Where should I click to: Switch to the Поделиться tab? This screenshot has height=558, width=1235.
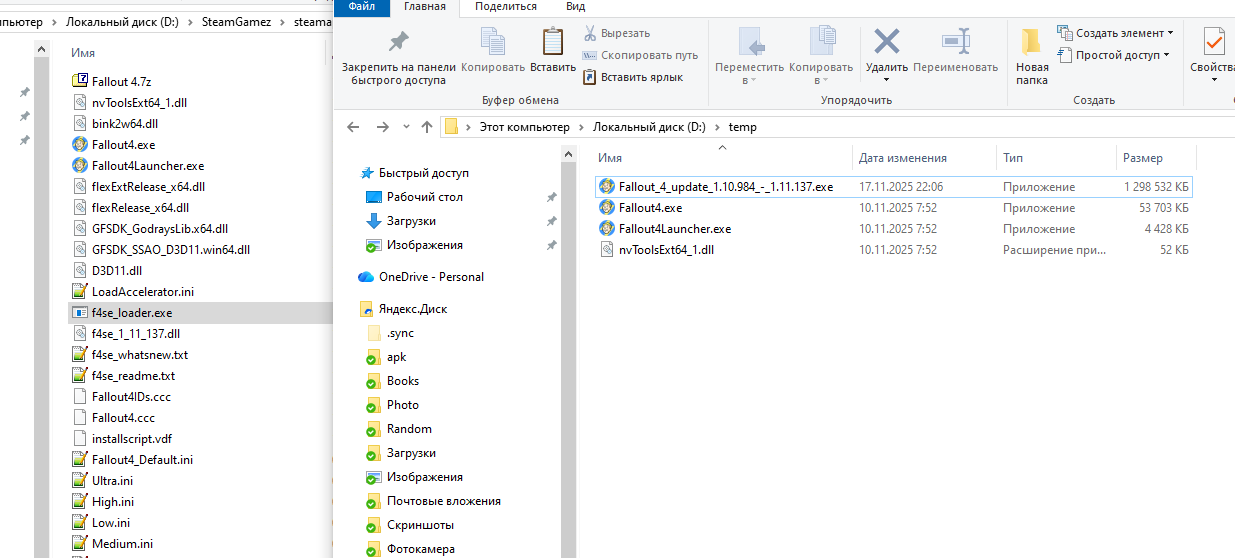point(505,6)
